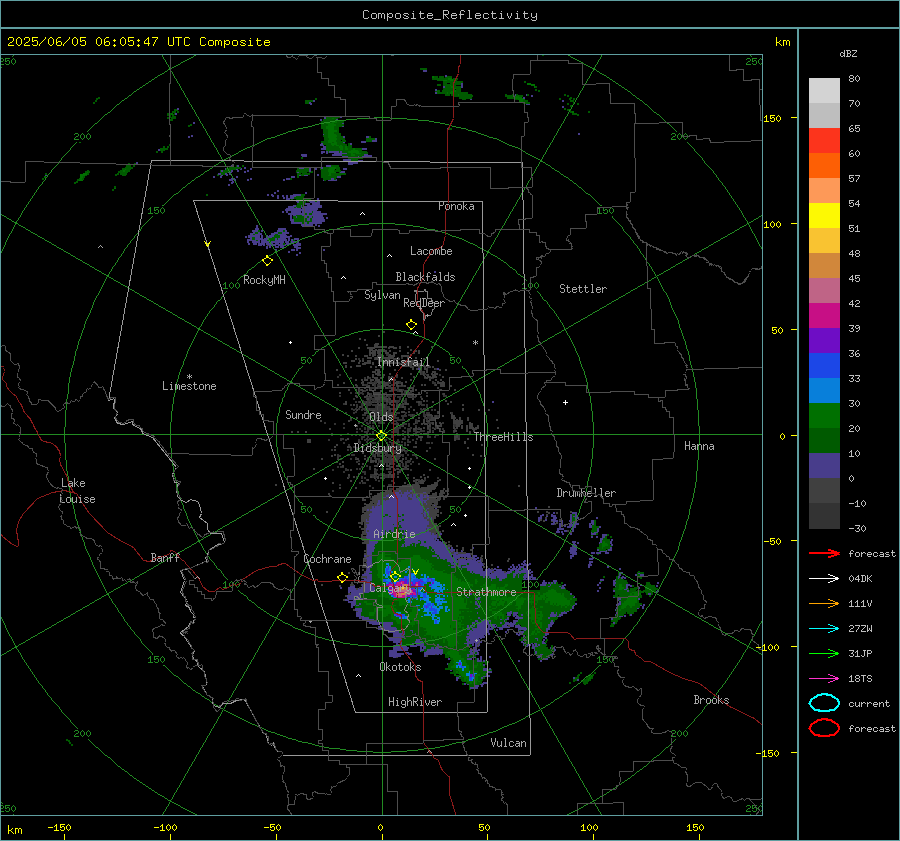Click the Stettler town label

(x=583, y=289)
